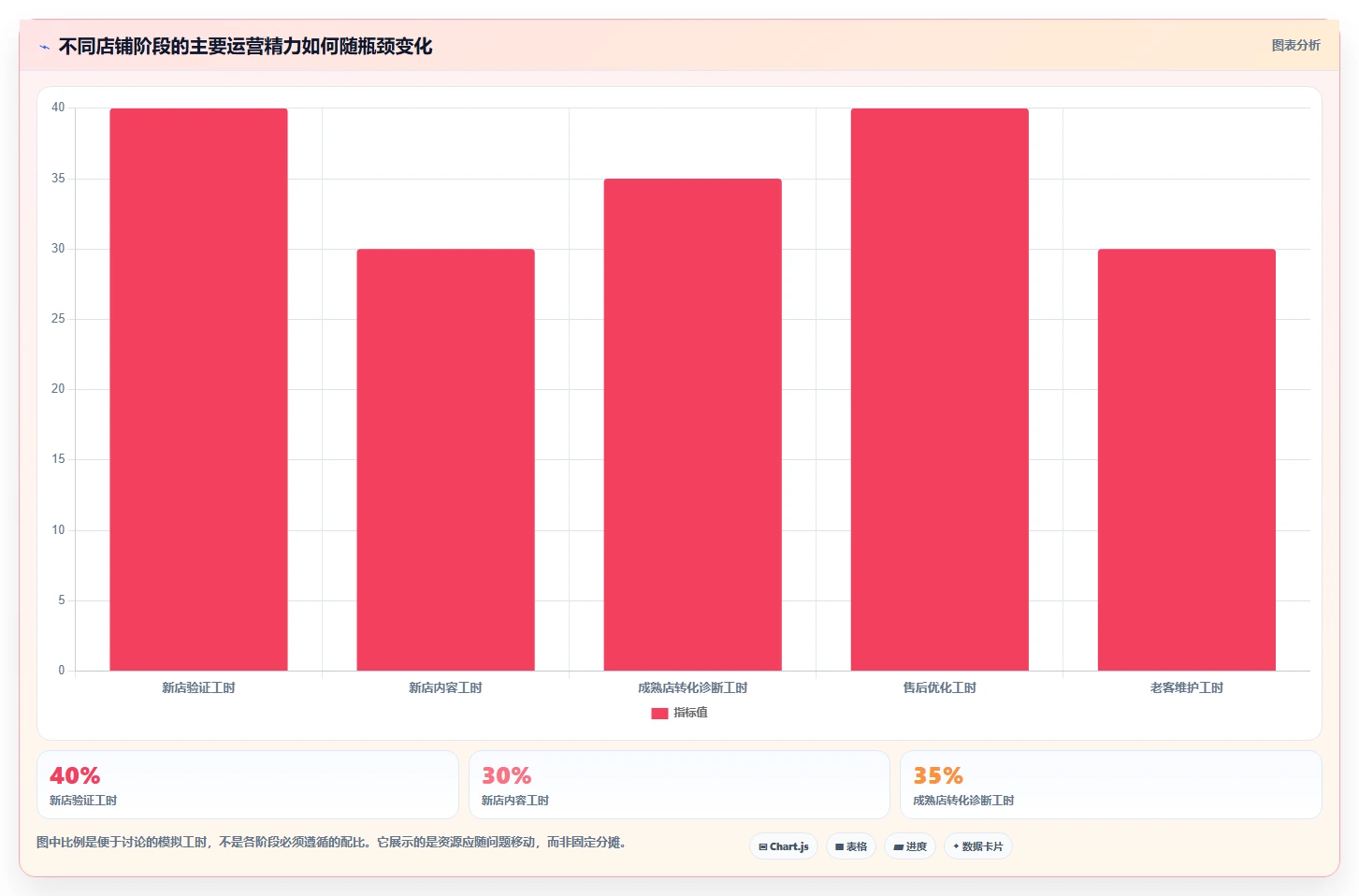Click y-axis value 40
Image resolution: width=1359 pixels, height=896 pixels.
[58, 108]
